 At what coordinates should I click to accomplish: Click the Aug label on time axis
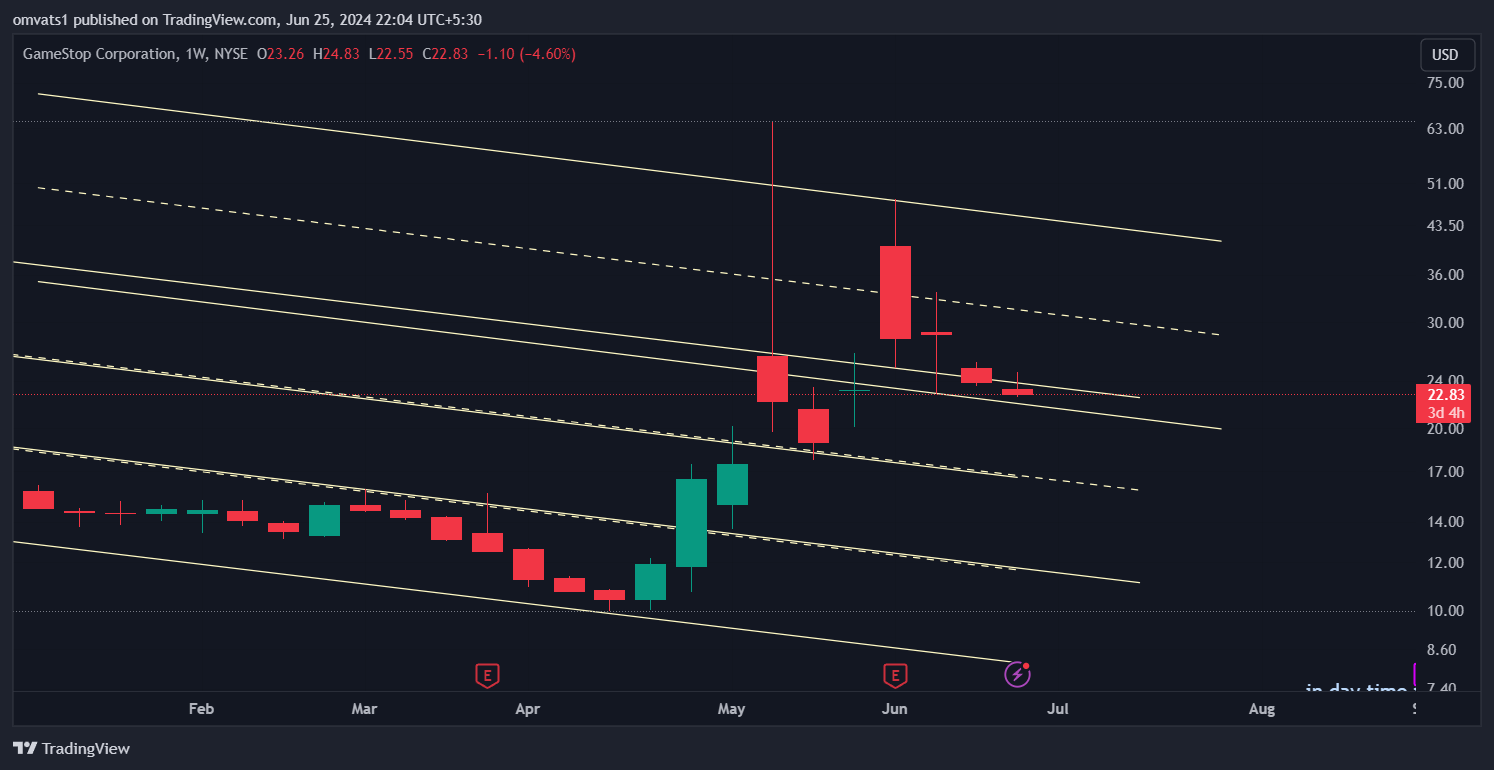coord(1262,709)
